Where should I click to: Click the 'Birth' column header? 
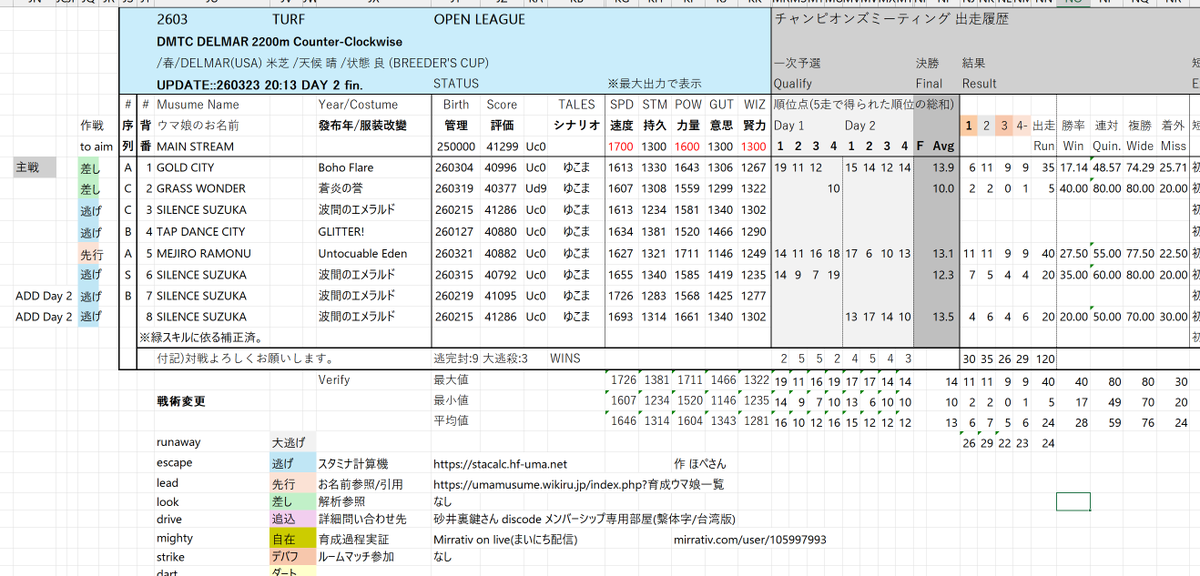click(x=455, y=104)
